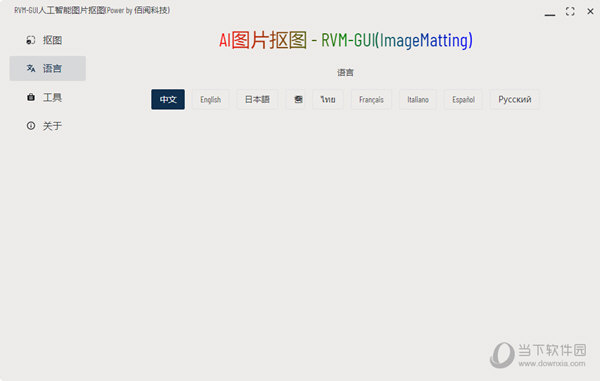Switch the language to 日本語

(257, 99)
